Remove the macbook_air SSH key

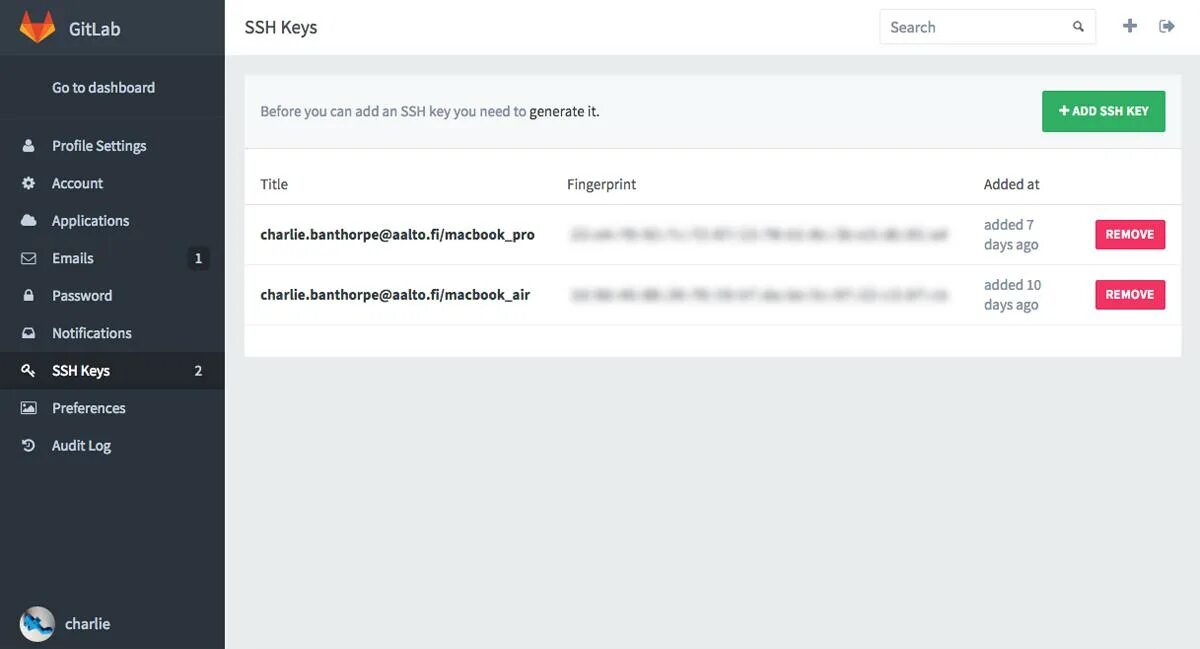pos(1130,294)
